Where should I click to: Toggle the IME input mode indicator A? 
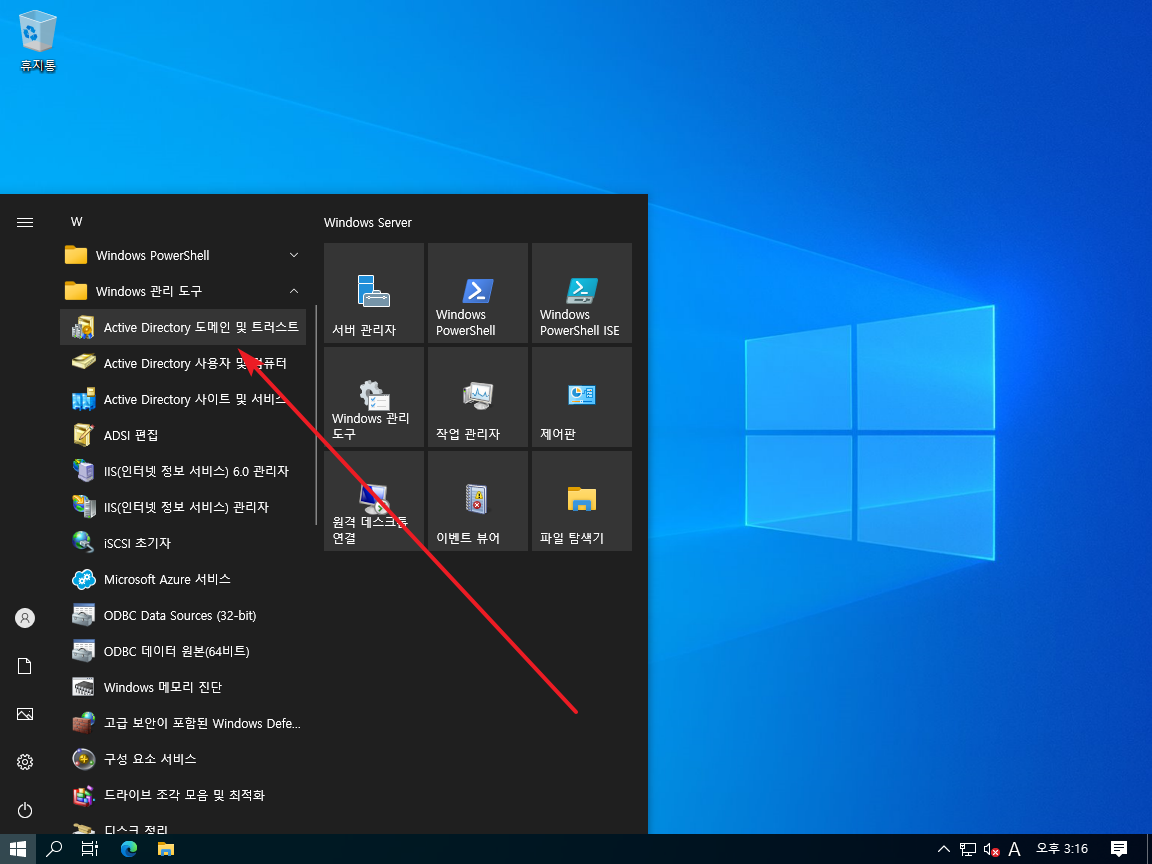pyautogui.click(x=1015, y=849)
